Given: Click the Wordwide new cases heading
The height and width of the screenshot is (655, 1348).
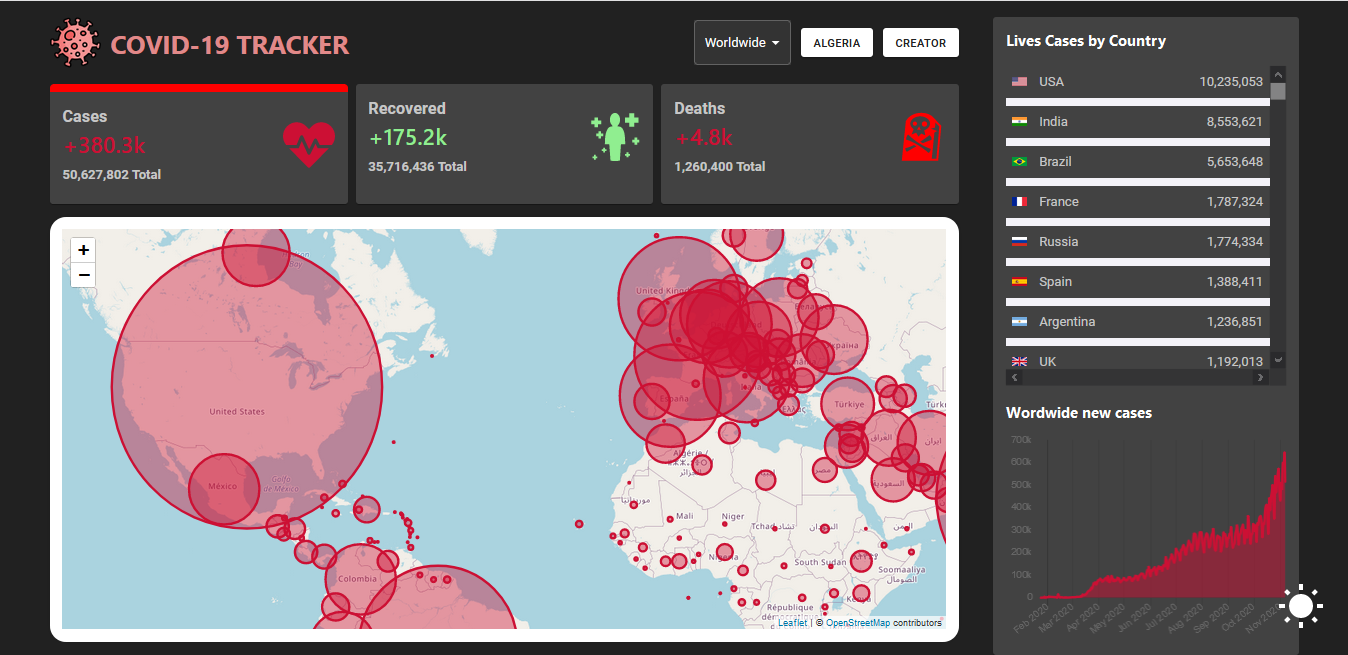Looking at the screenshot, I should pos(1079,413).
